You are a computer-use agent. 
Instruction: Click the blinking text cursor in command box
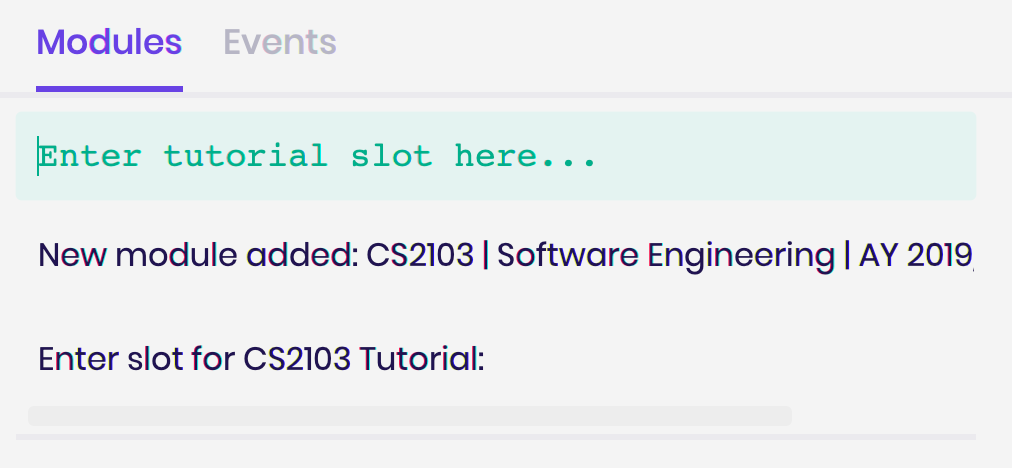(38, 156)
